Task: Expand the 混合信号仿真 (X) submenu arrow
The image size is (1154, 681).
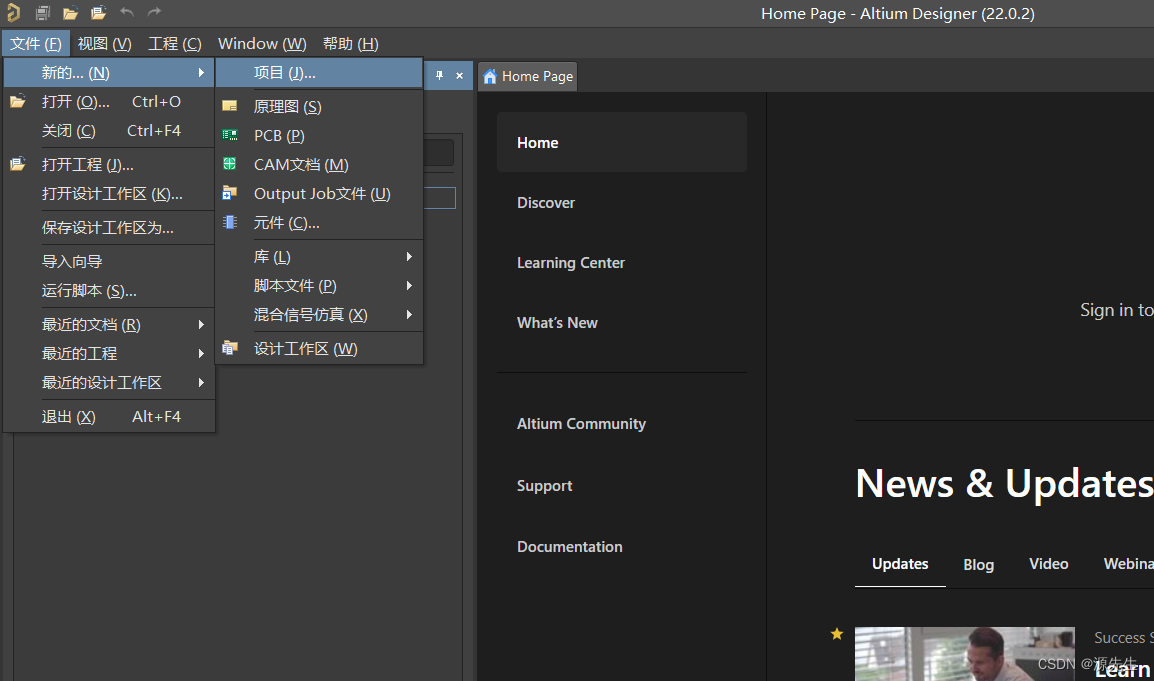Action: (409, 314)
